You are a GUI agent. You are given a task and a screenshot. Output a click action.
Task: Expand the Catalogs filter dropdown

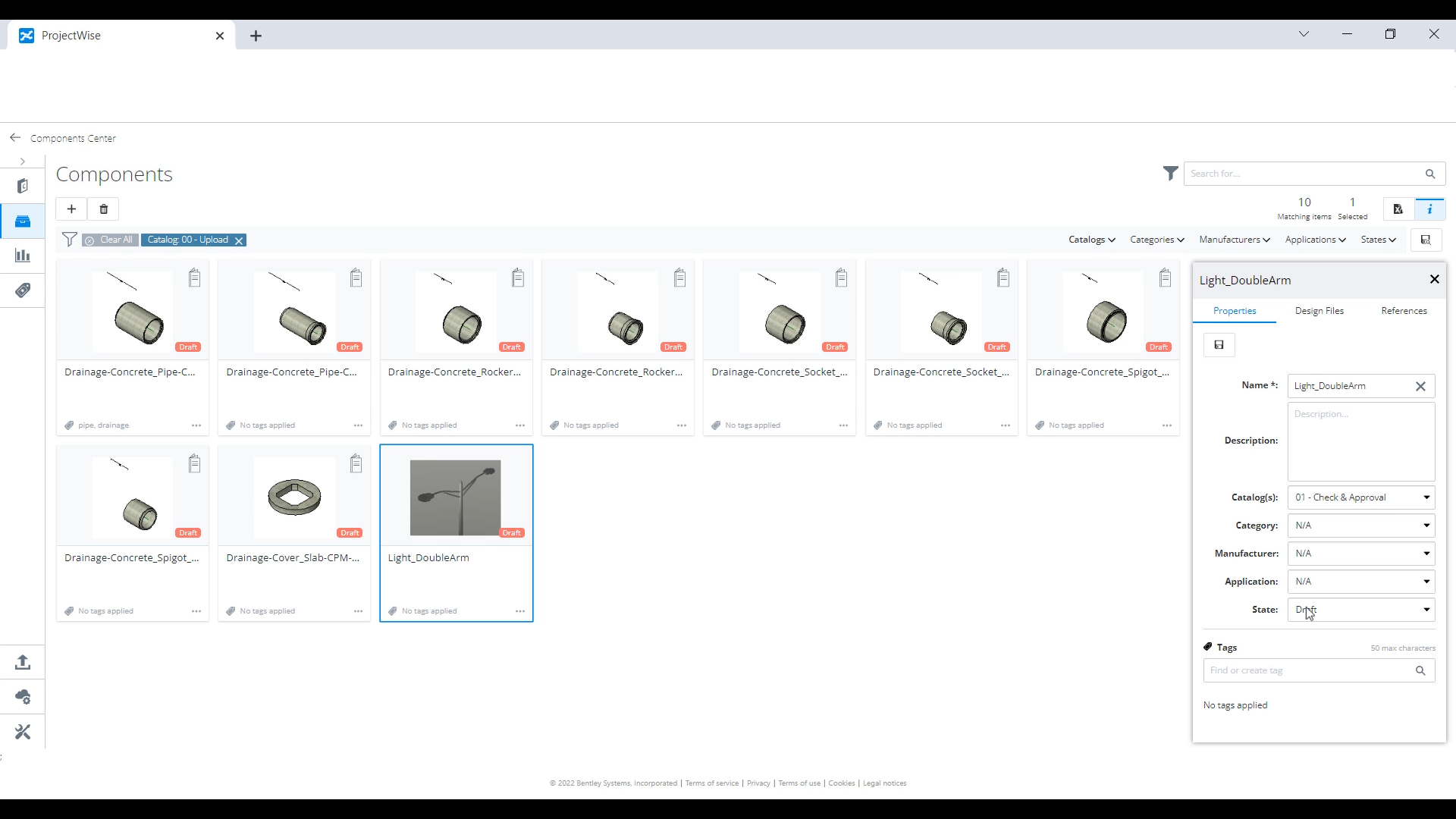(1091, 240)
